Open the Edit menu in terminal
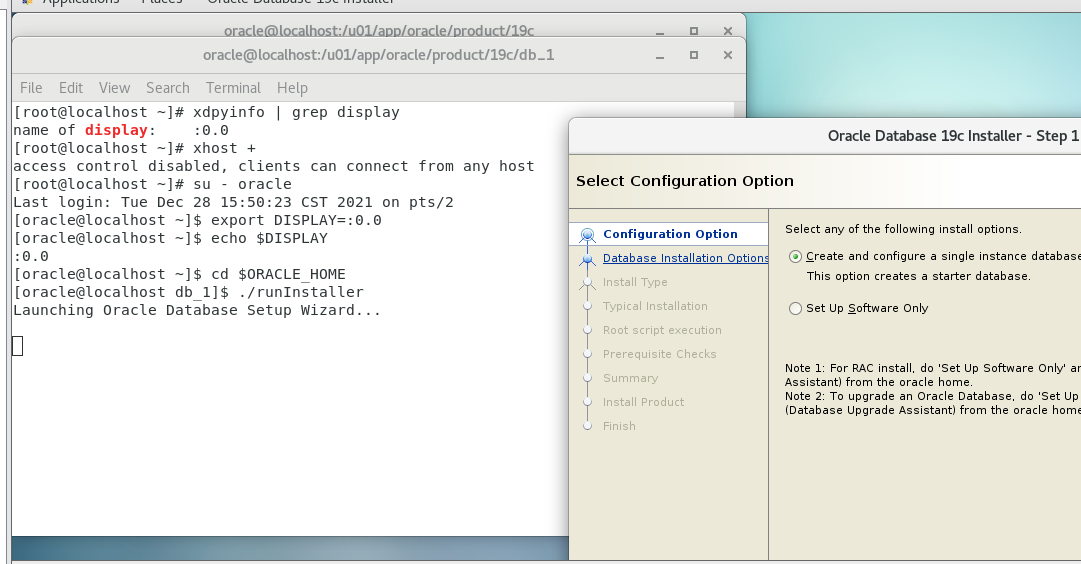This screenshot has width=1081, height=564. pyautogui.click(x=70, y=88)
